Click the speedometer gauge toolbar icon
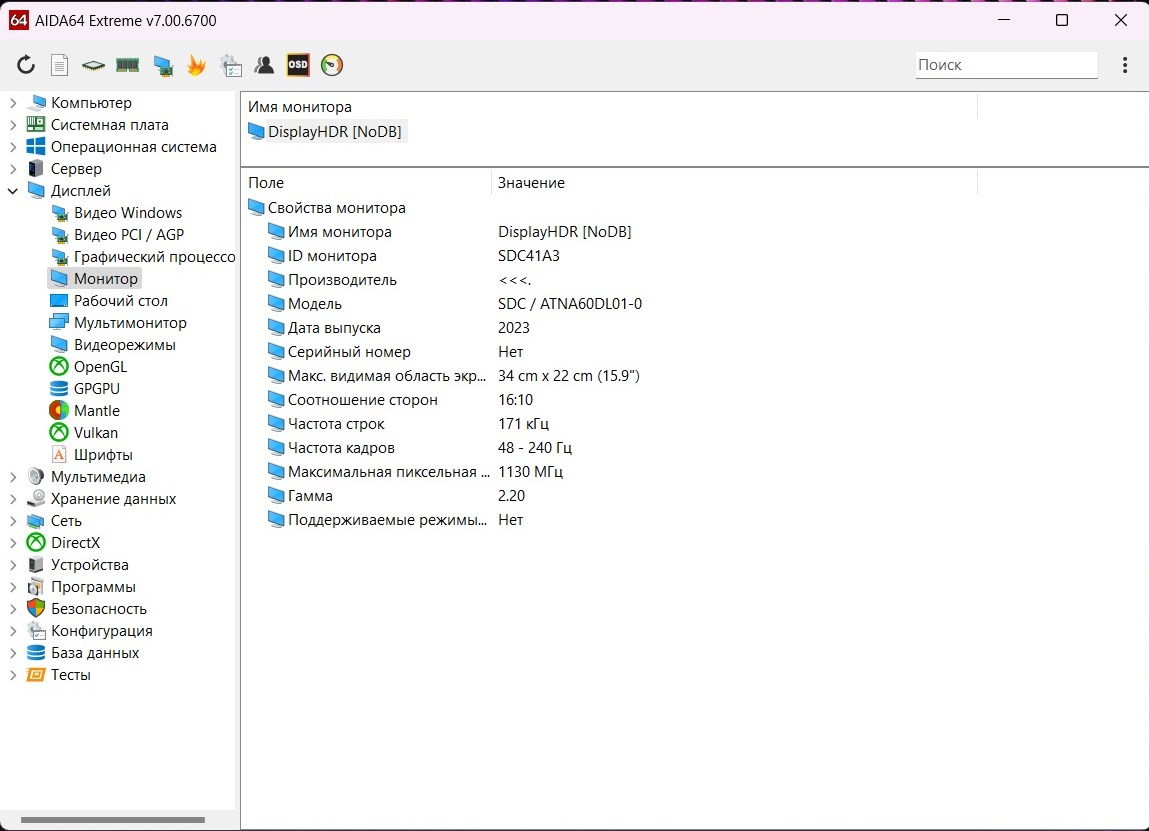The height and width of the screenshot is (831, 1149). point(332,65)
